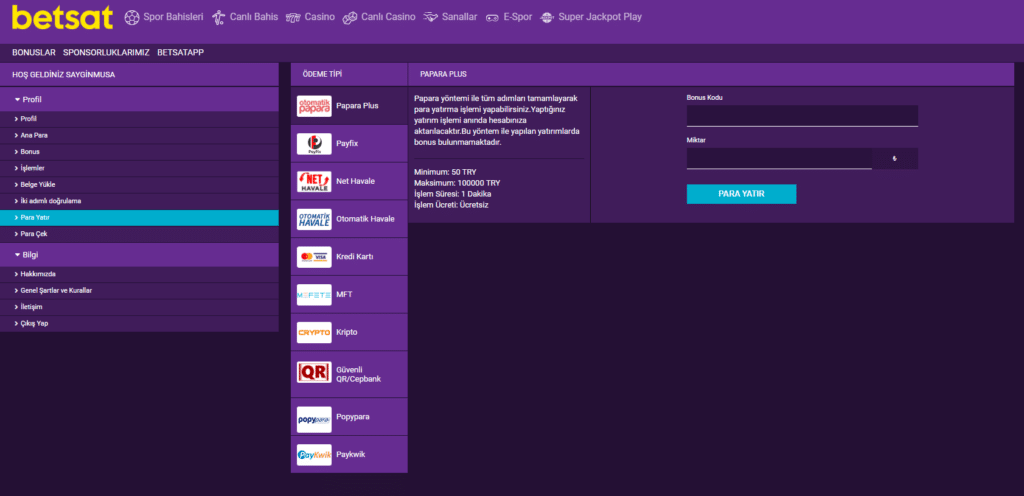
Task: Click the betsat logo
Action: [x=62, y=18]
